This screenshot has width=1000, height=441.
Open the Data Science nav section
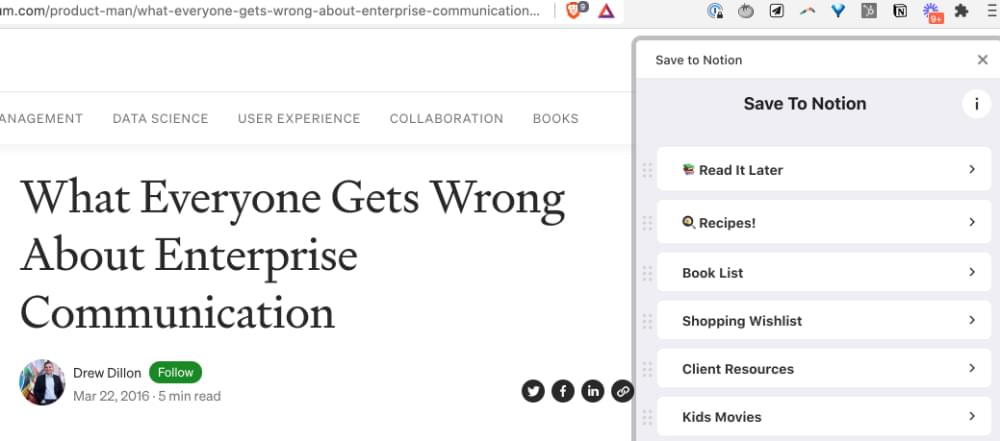point(160,118)
